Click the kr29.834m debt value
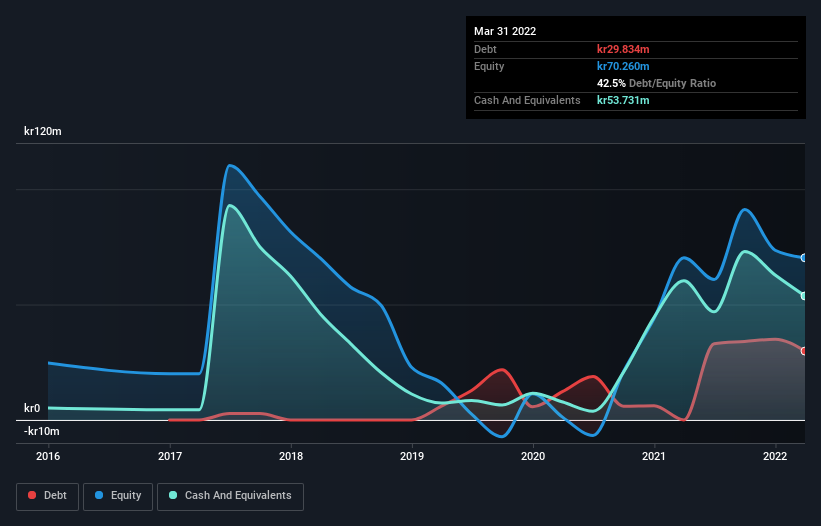821x526 pixels. [623, 49]
